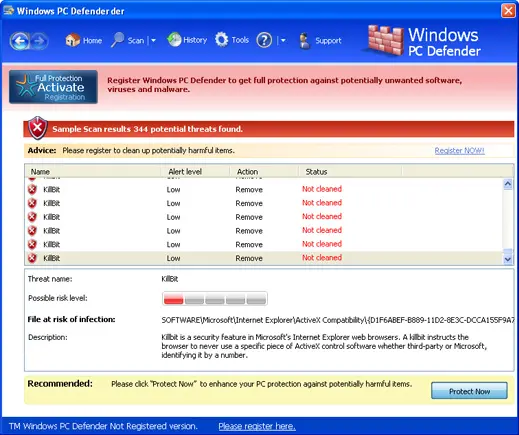Viewport: 519px width, 435px height.
Task: Click the Scan magnifying glass icon
Action: tap(117, 40)
